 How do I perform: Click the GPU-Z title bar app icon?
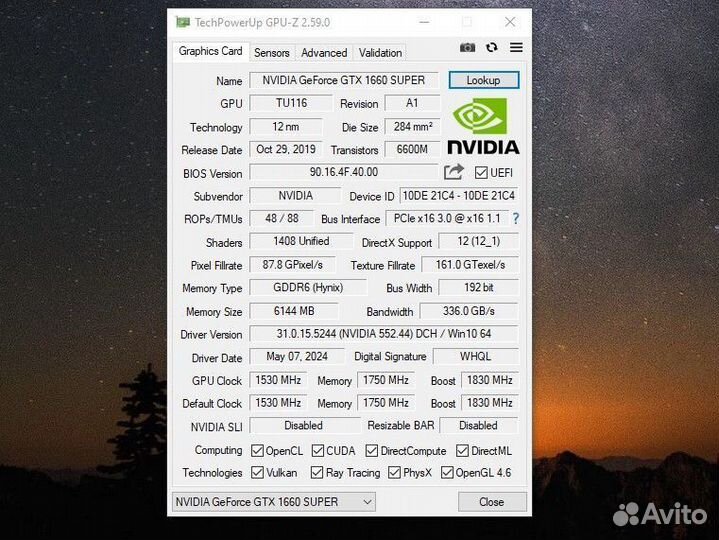(183, 22)
